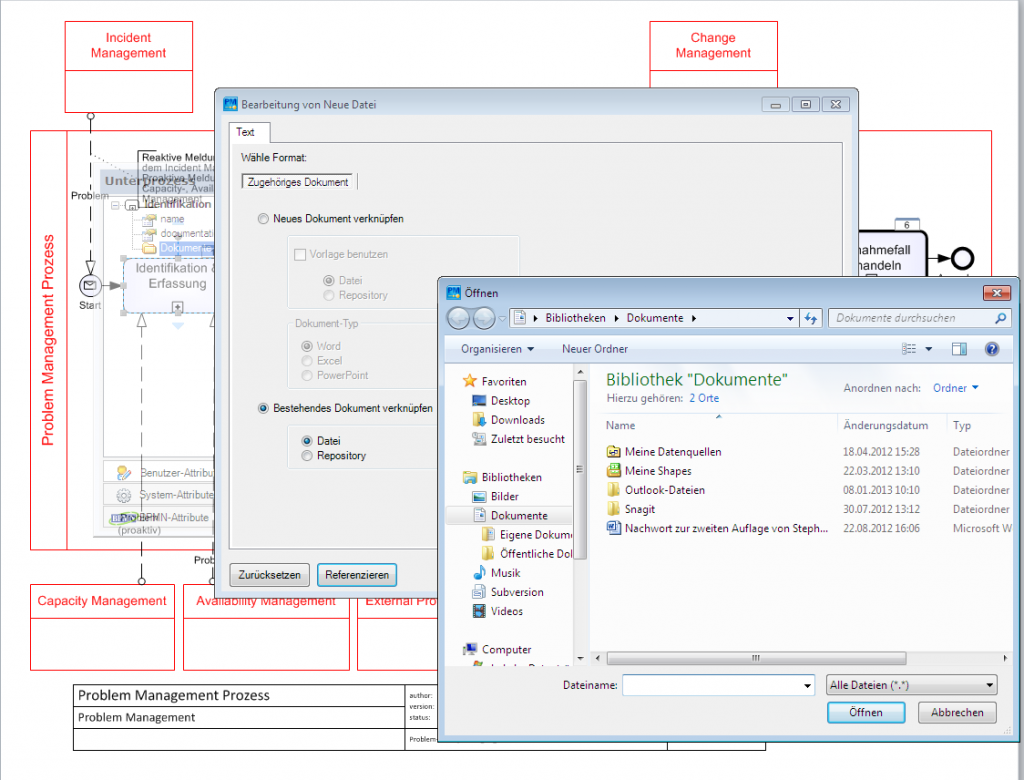Select the Bestehendes Dokument verknüpfen radio button
Image resolution: width=1024 pixels, height=780 pixels.
pos(263,408)
